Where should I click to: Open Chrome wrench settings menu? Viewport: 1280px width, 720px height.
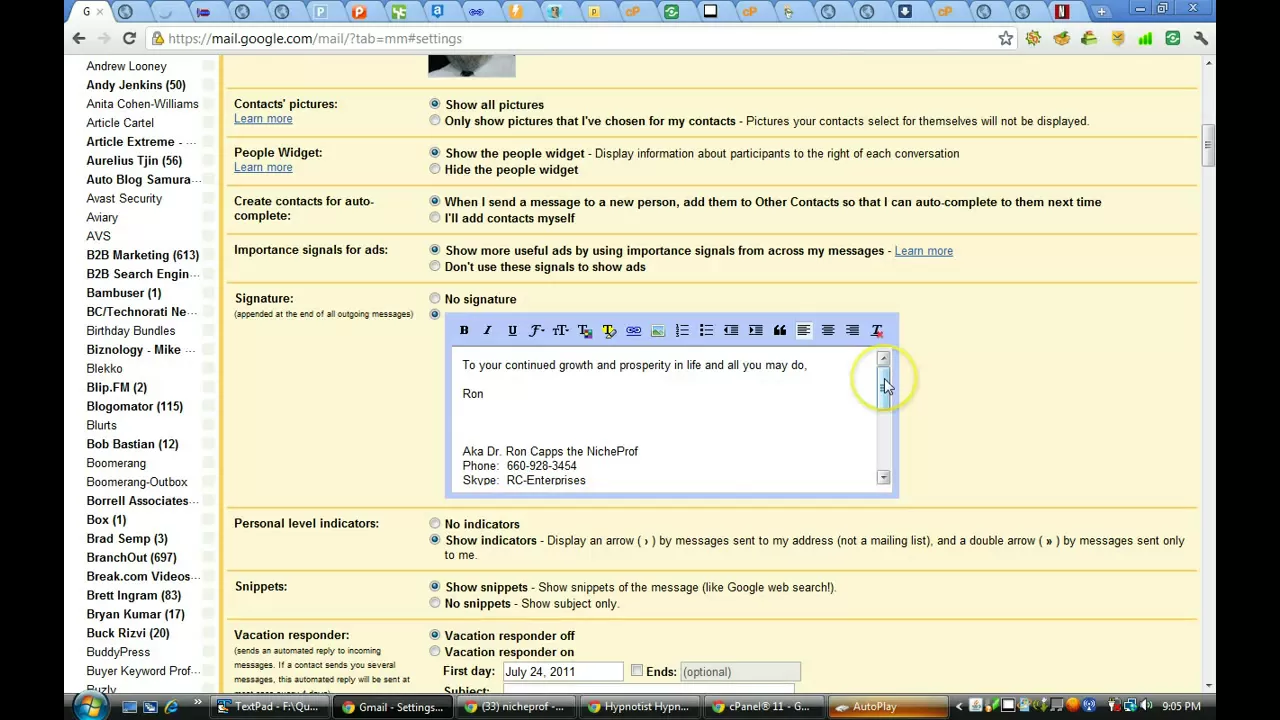pyautogui.click(x=1201, y=38)
